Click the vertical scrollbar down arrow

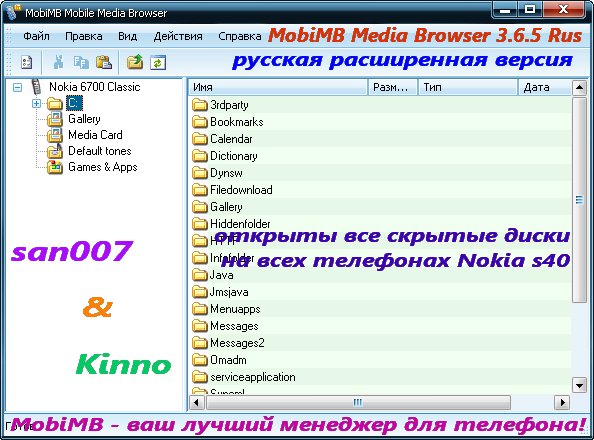click(579, 386)
